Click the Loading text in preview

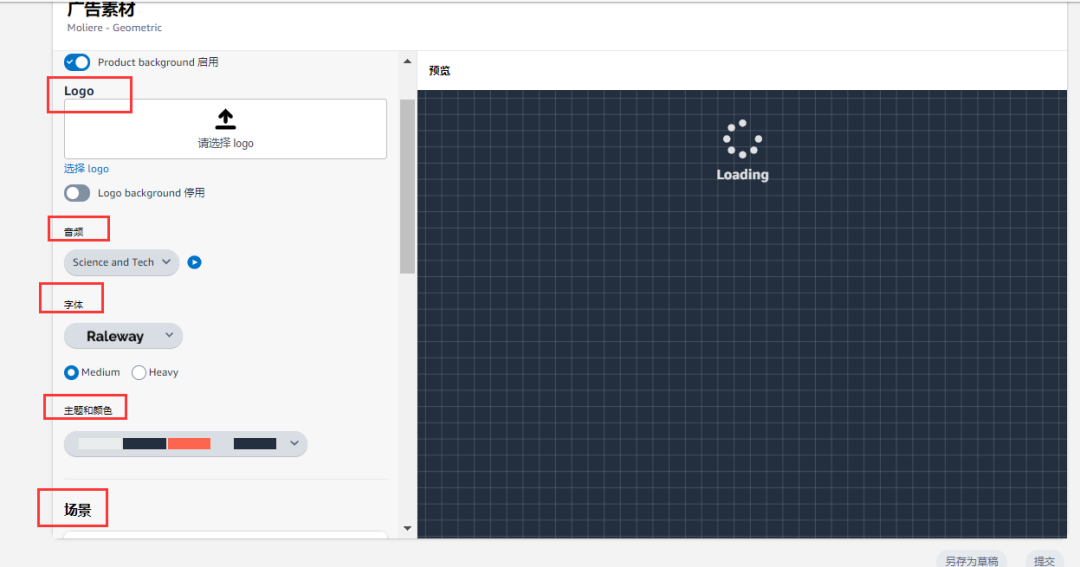pos(742,175)
